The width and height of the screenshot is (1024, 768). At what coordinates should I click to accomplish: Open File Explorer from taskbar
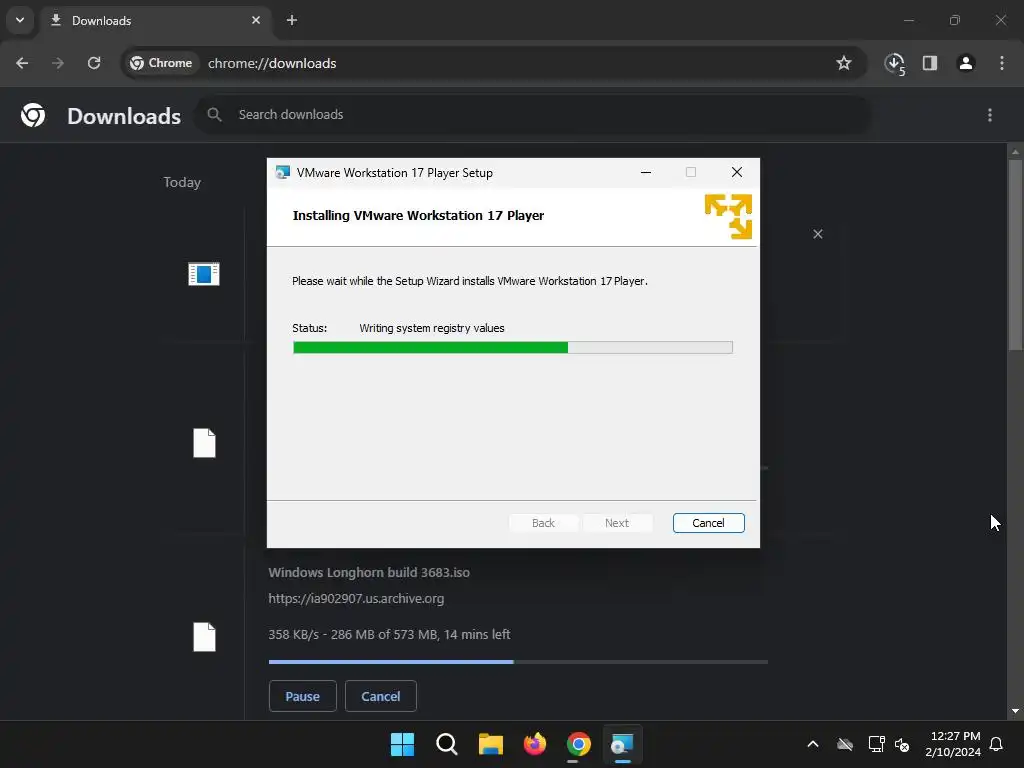coord(490,744)
